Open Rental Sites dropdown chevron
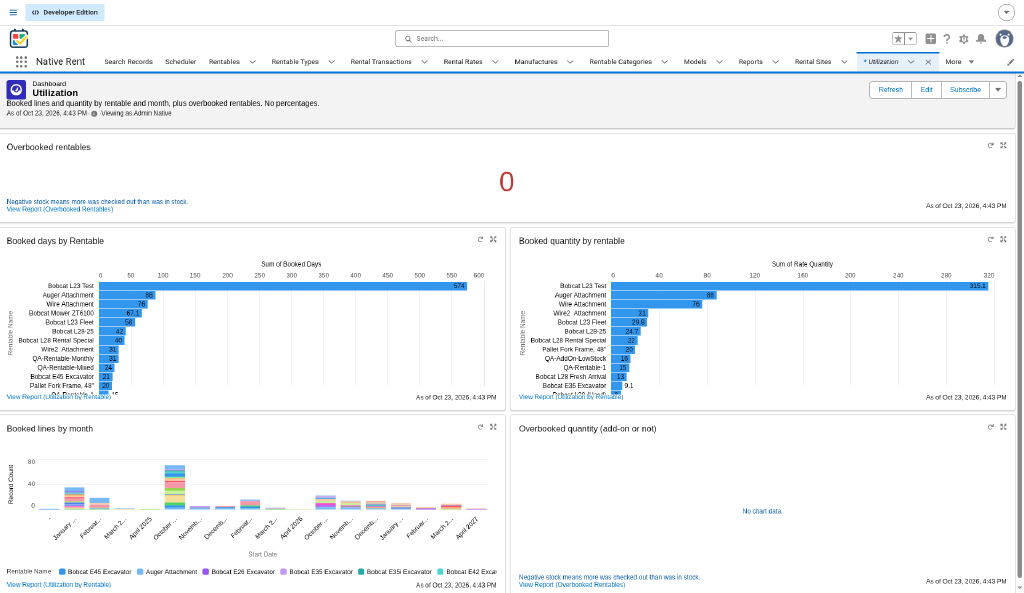1024x593 pixels. (844, 62)
